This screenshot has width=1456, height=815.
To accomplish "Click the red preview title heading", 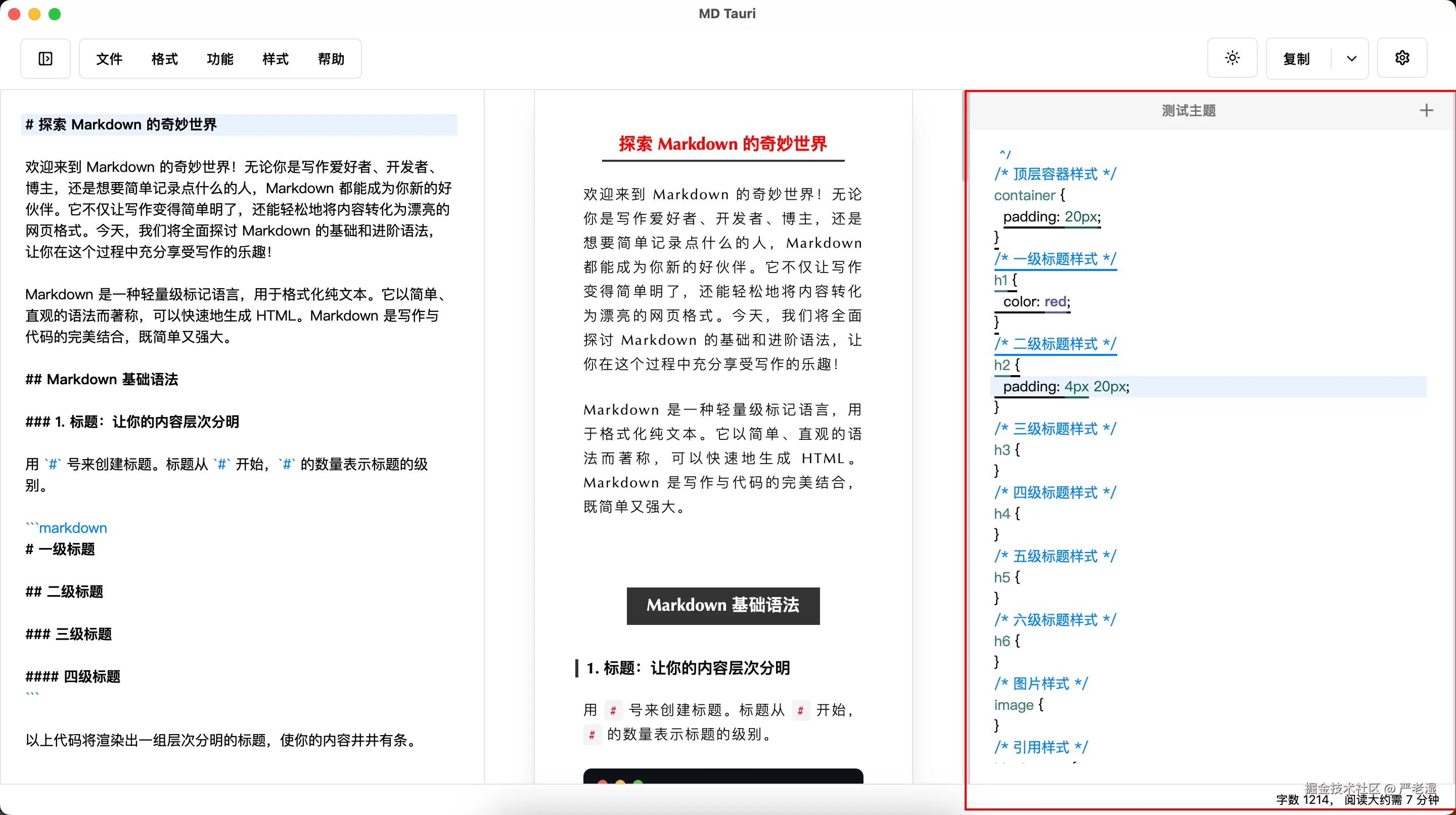I will click(723, 144).
